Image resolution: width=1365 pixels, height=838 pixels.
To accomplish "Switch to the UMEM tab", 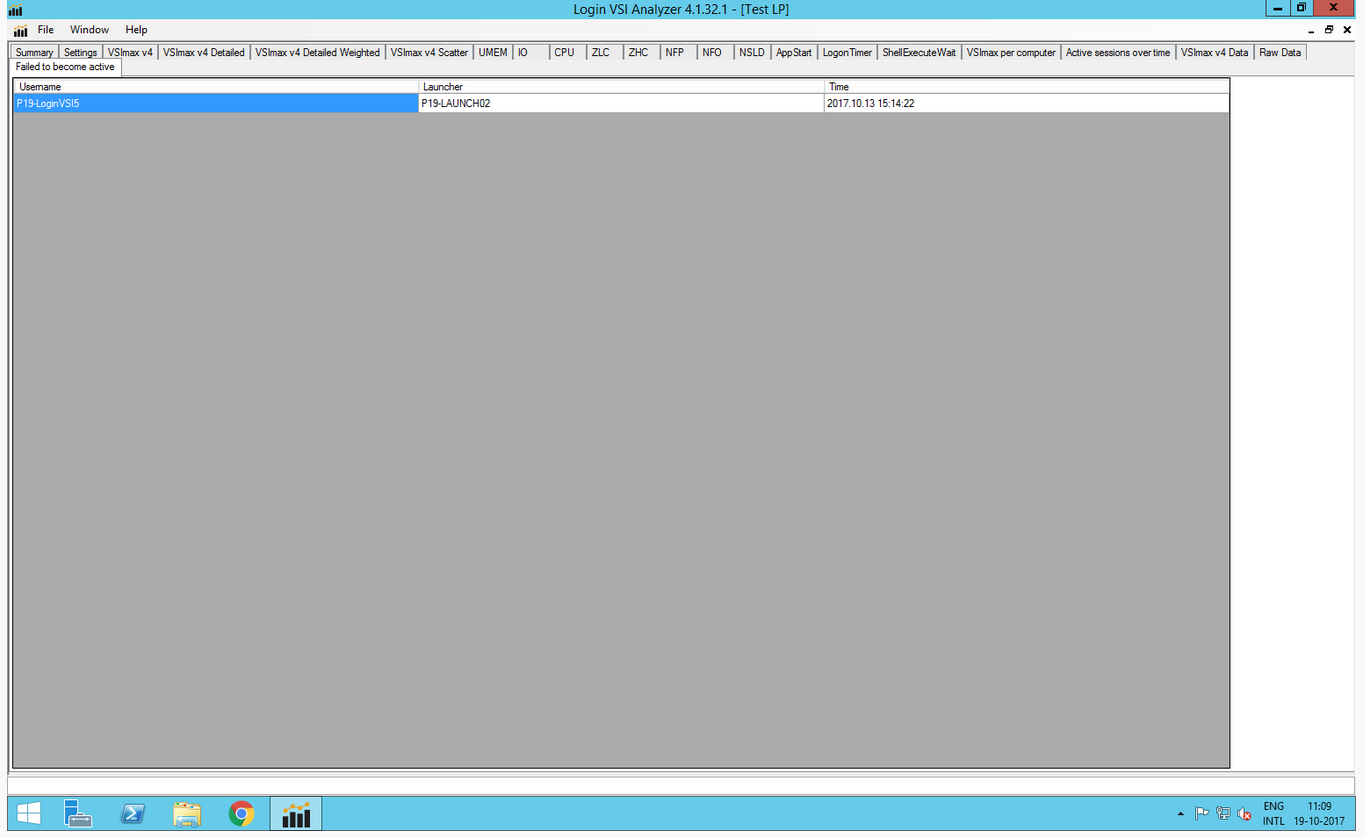I will click(x=493, y=52).
